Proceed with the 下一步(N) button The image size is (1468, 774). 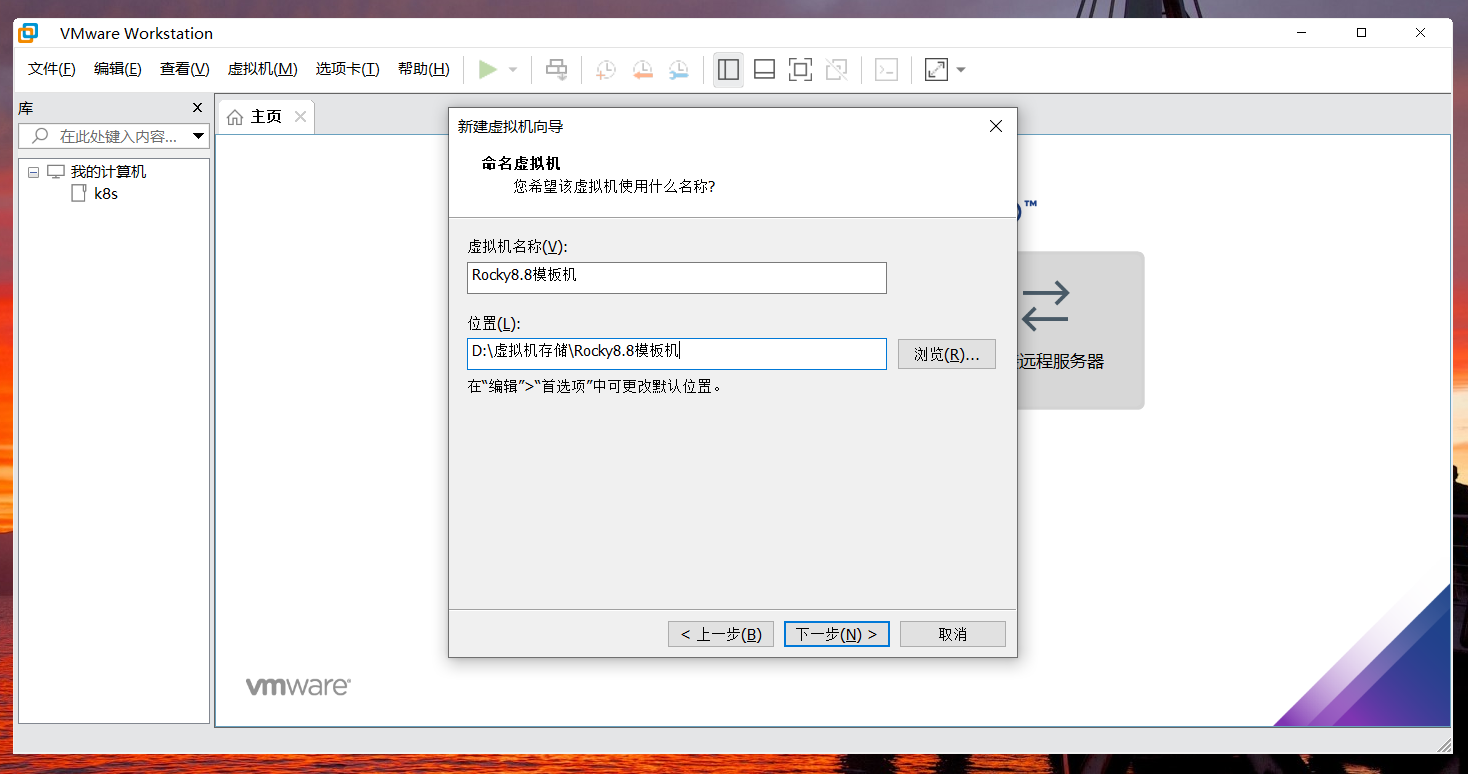(x=837, y=634)
